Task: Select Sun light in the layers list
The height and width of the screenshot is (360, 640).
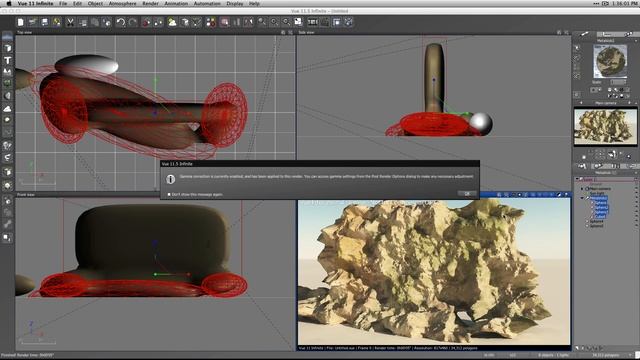Action: [597, 193]
